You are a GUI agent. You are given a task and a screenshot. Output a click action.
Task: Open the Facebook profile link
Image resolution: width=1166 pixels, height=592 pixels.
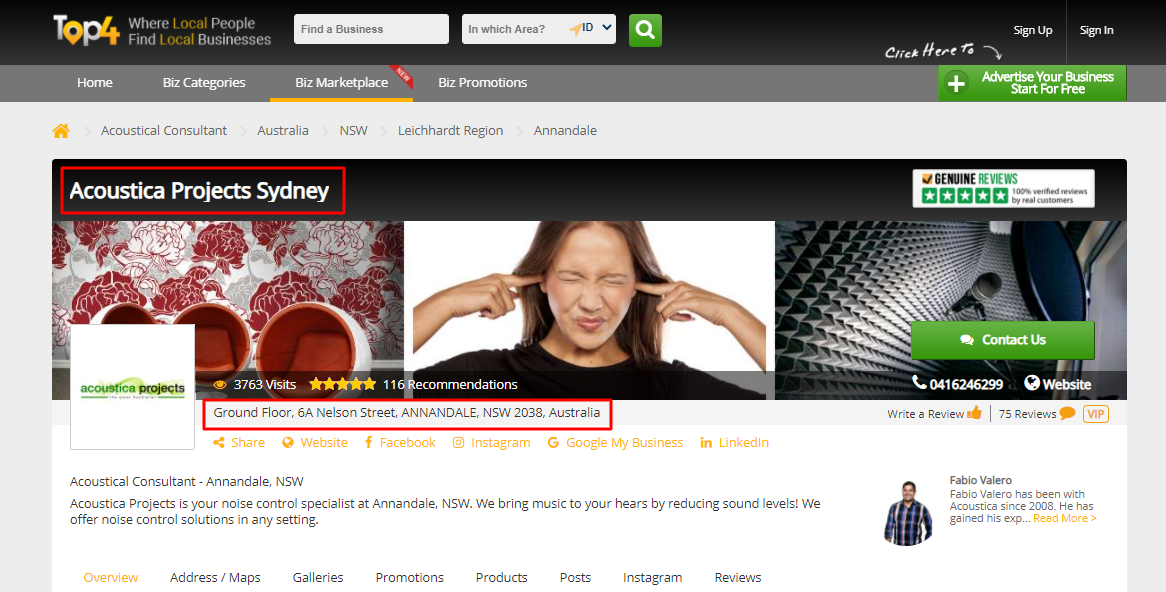coord(400,442)
